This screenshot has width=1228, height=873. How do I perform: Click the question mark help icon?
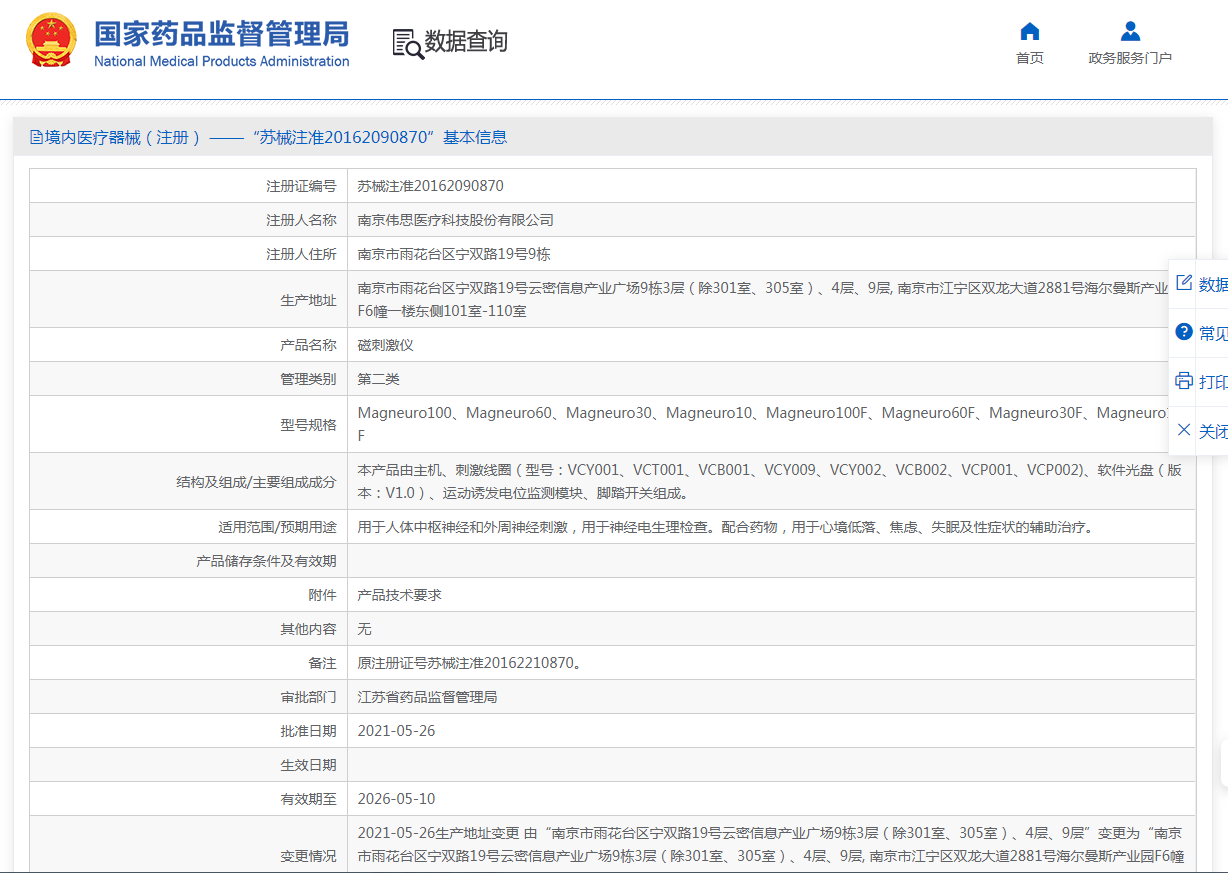pos(1184,332)
